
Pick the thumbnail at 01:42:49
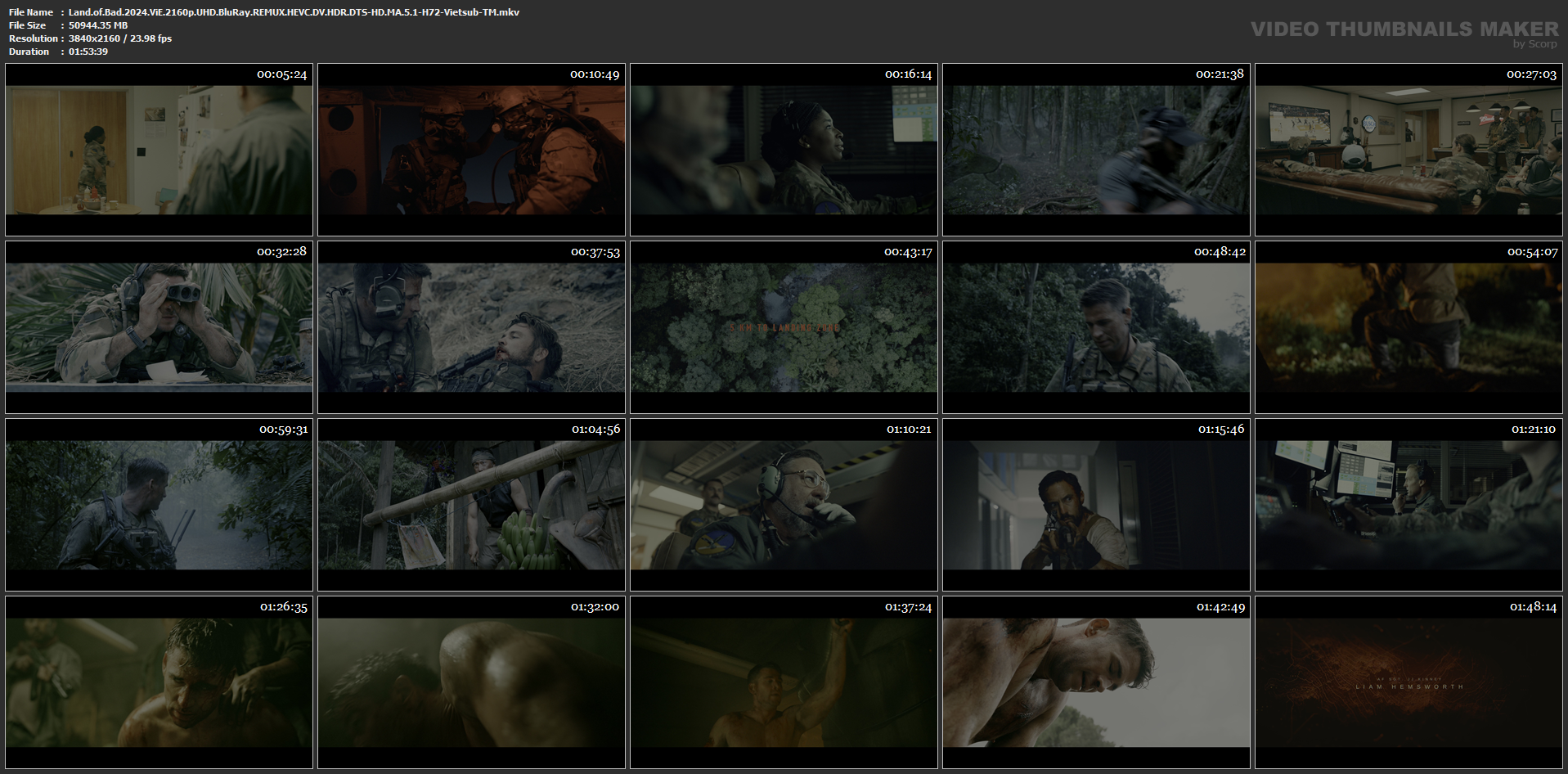1096,682
